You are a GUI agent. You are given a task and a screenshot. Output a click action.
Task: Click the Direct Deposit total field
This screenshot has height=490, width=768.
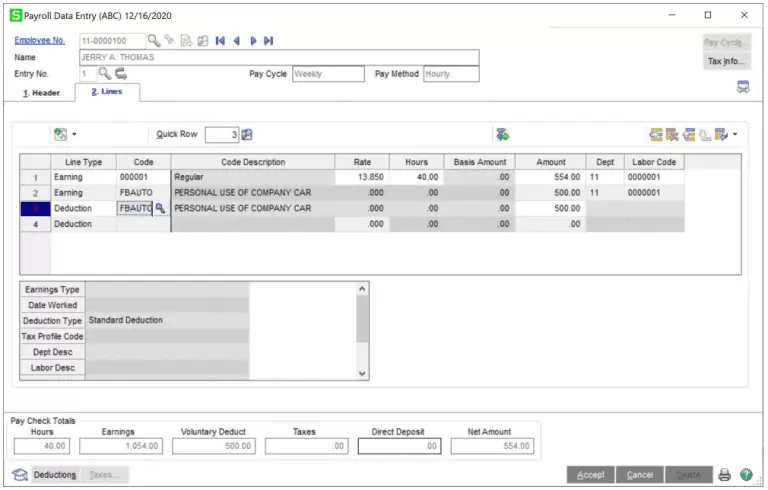399,446
